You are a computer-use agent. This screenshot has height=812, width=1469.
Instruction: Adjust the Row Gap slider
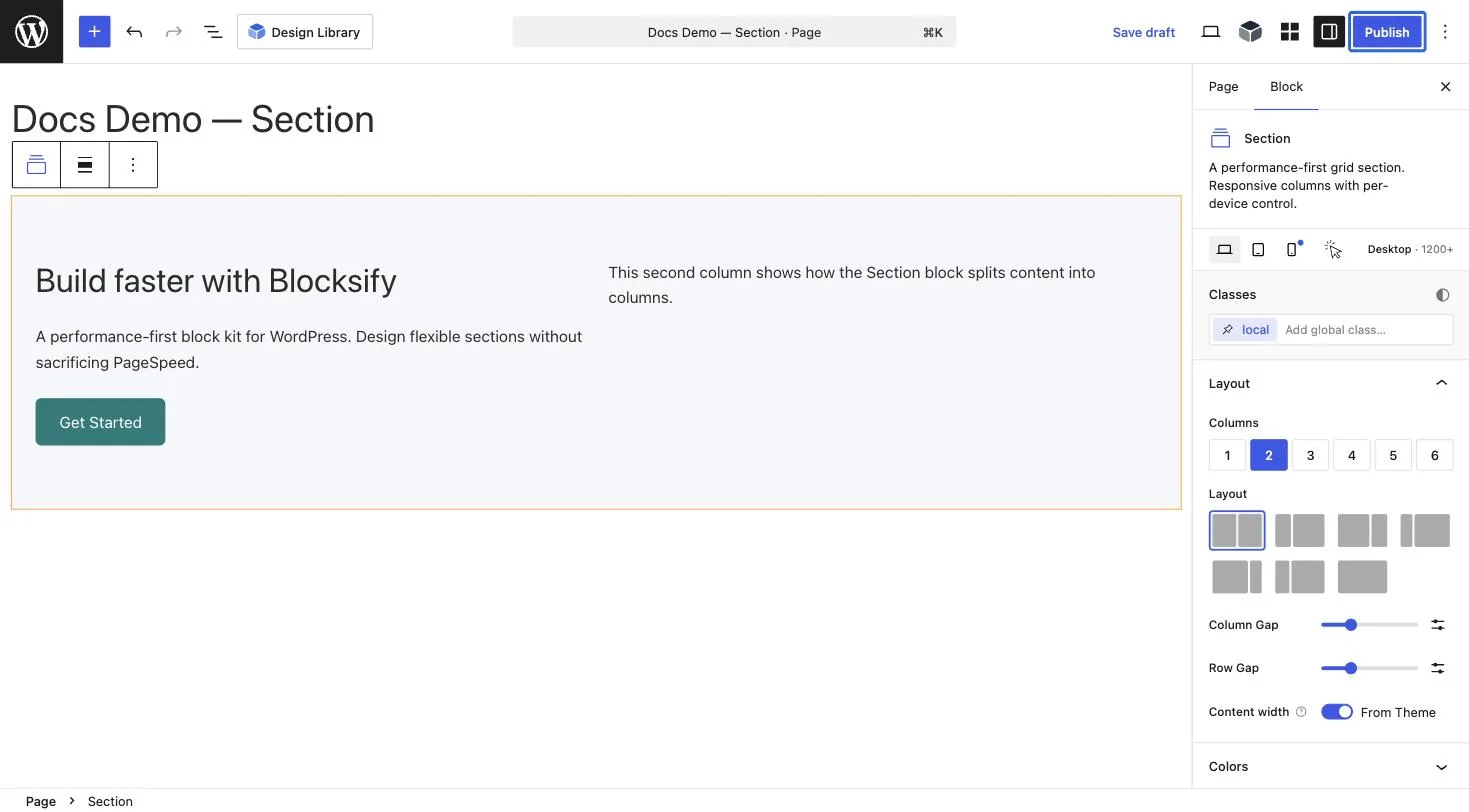[1369, 668]
